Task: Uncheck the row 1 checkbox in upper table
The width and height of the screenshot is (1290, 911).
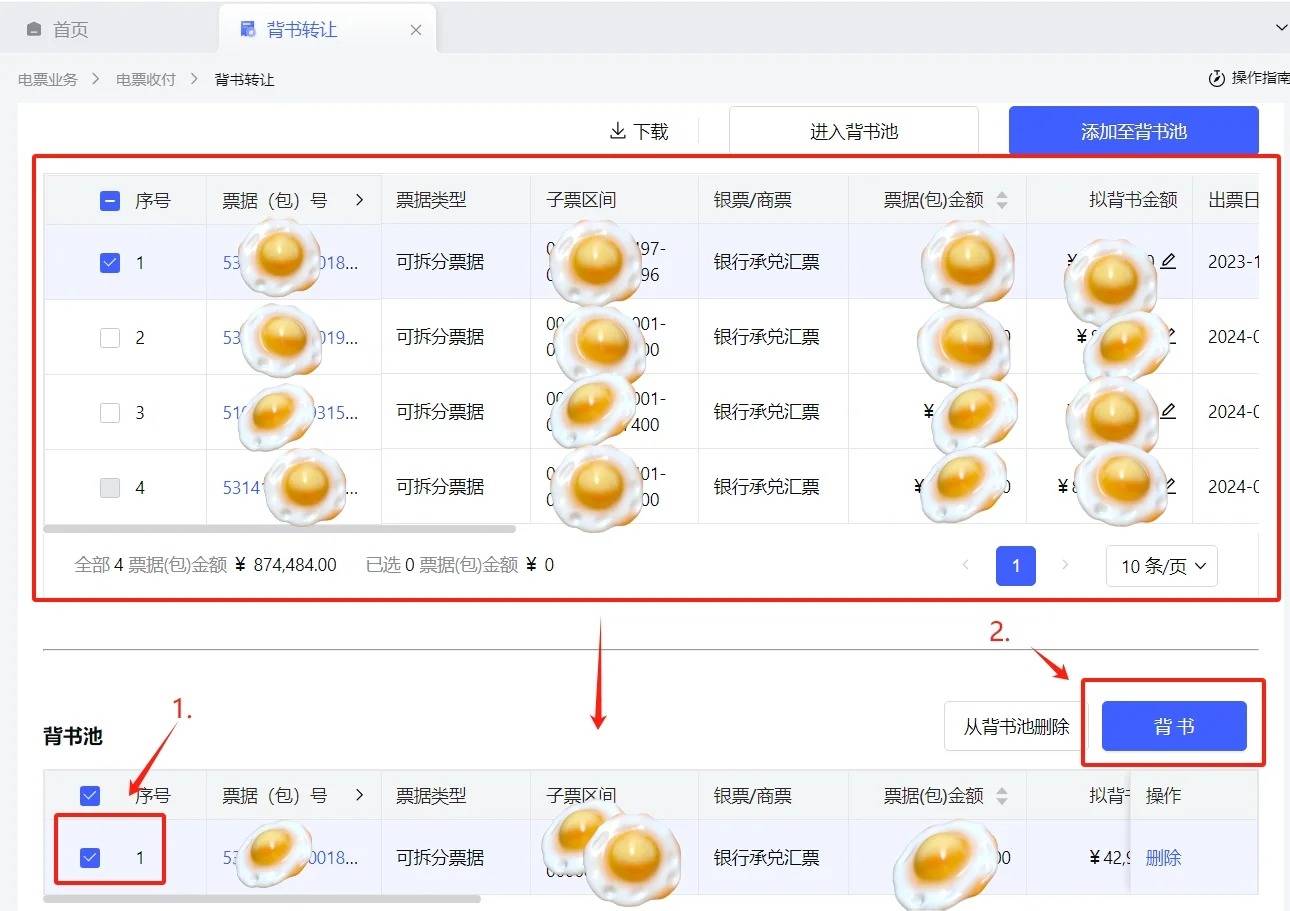Action: (110, 263)
